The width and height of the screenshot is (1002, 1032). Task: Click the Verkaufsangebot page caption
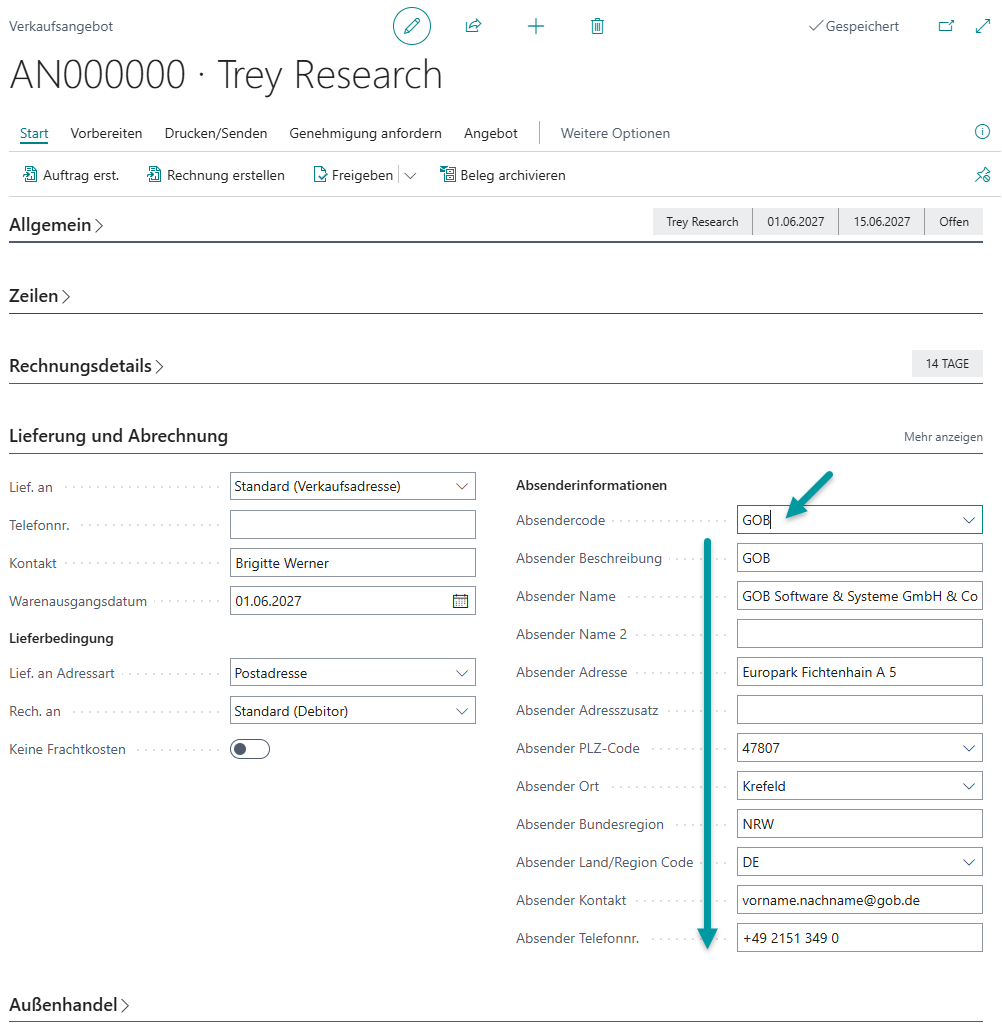point(61,26)
